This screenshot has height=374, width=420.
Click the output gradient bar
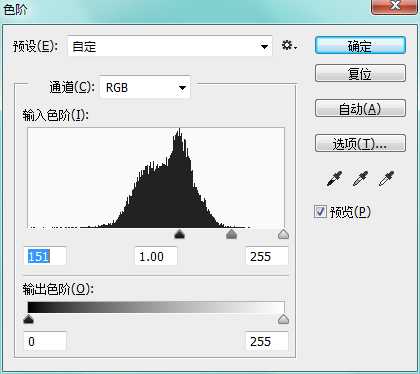pos(156,307)
